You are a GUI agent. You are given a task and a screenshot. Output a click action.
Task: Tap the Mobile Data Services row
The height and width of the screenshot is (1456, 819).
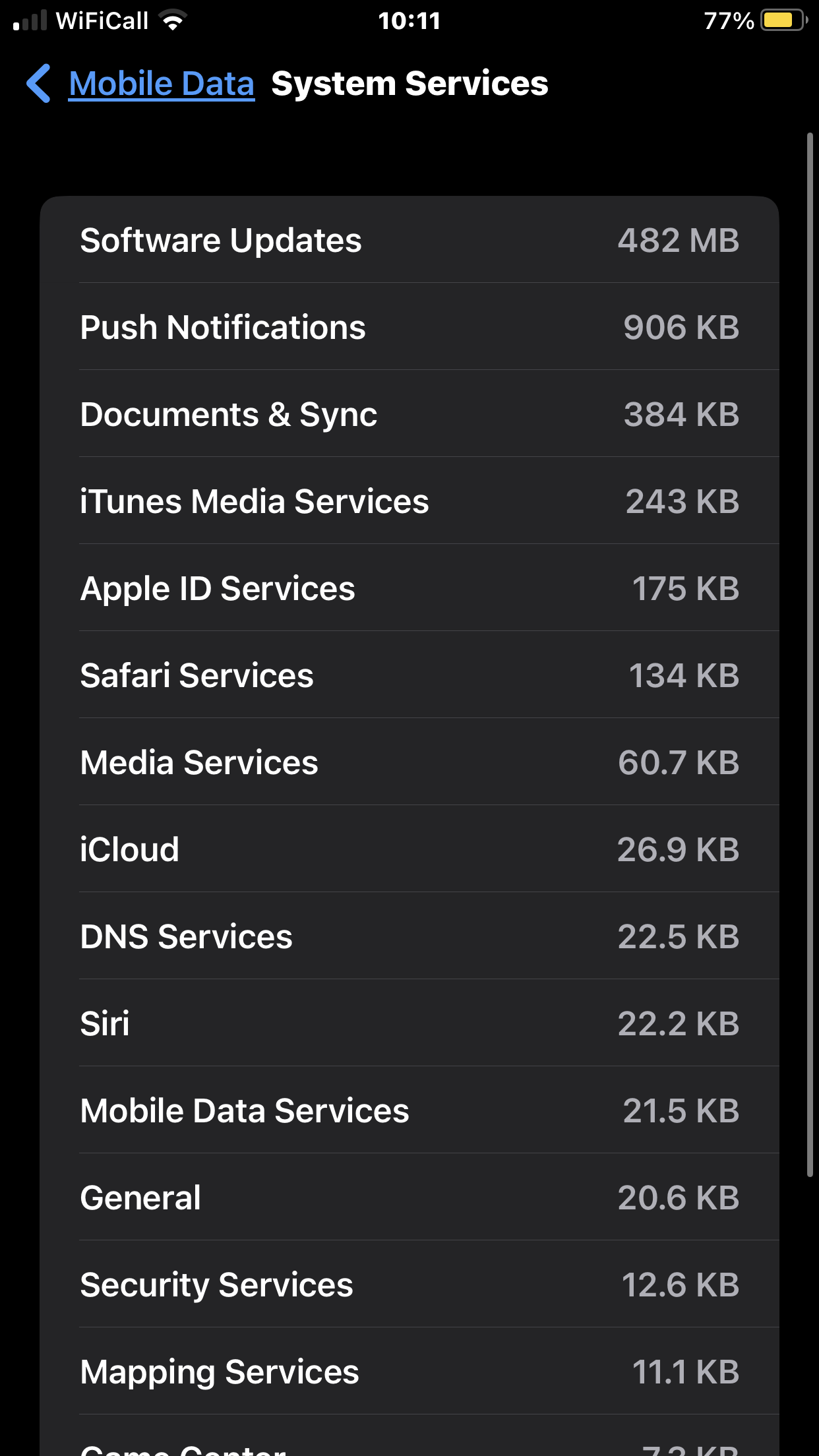pos(409,1110)
